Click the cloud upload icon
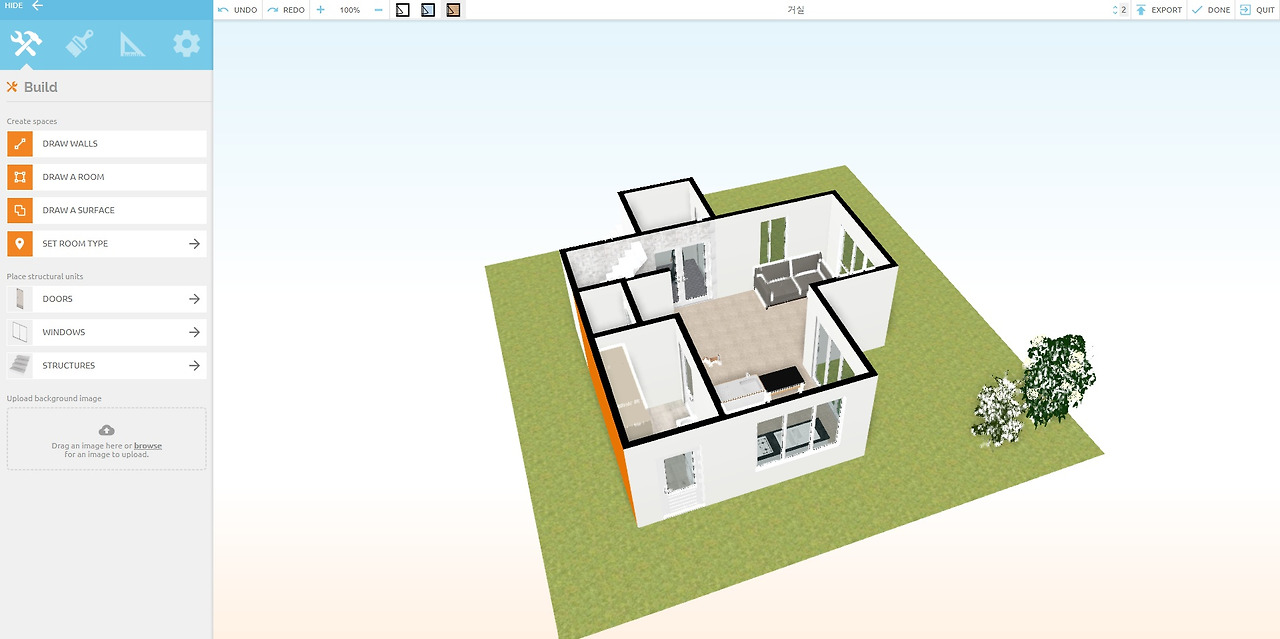 (x=107, y=430)
